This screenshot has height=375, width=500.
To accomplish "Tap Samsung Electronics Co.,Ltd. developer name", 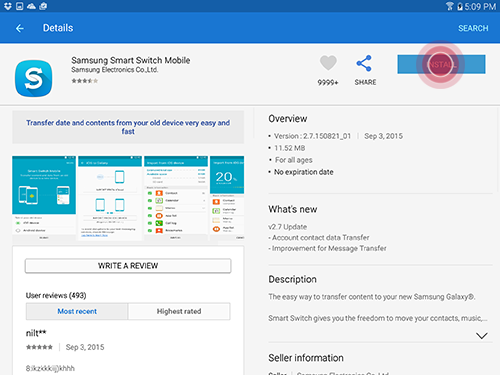I will [x=115, y=70].
